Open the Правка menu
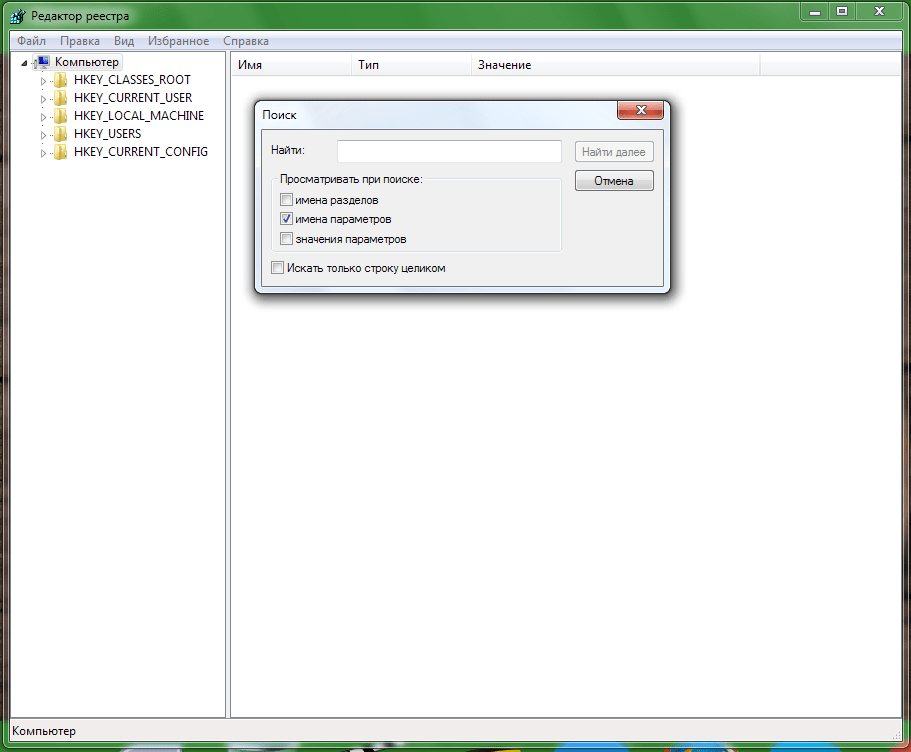The width and height of the screenshot is (911, 752). click(x=80, y=41)
